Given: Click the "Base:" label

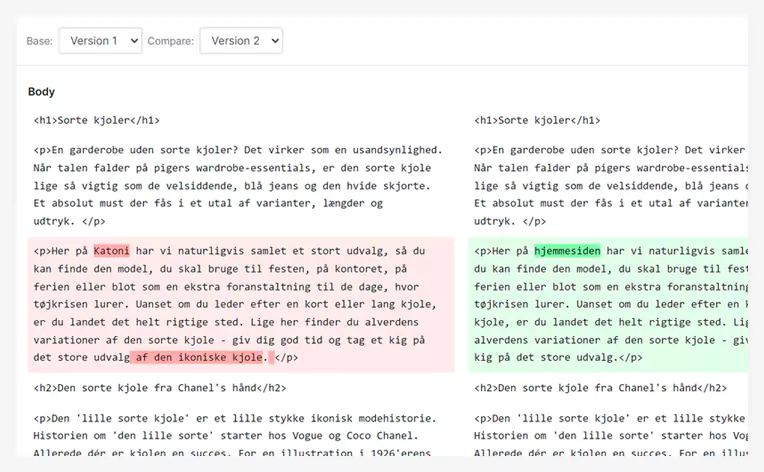Looking at the screenshot, I should click(x=40, y=41).
